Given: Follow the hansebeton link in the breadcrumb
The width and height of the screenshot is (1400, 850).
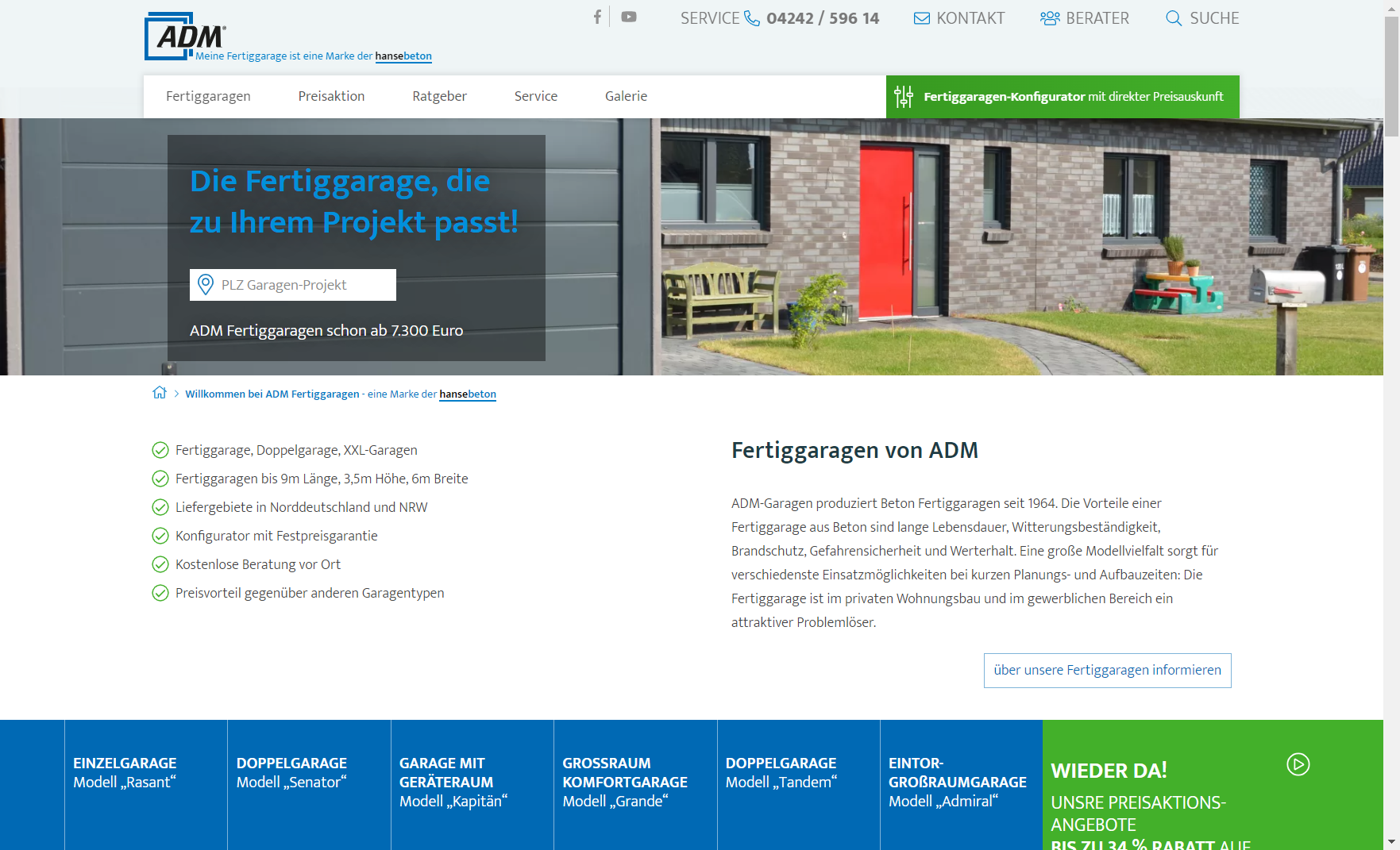Looking at the screenshot, I should tap(468, 394).
